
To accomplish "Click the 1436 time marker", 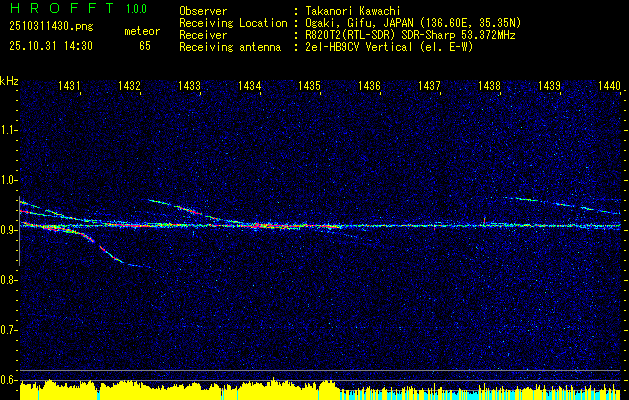I will coord(369,85).
